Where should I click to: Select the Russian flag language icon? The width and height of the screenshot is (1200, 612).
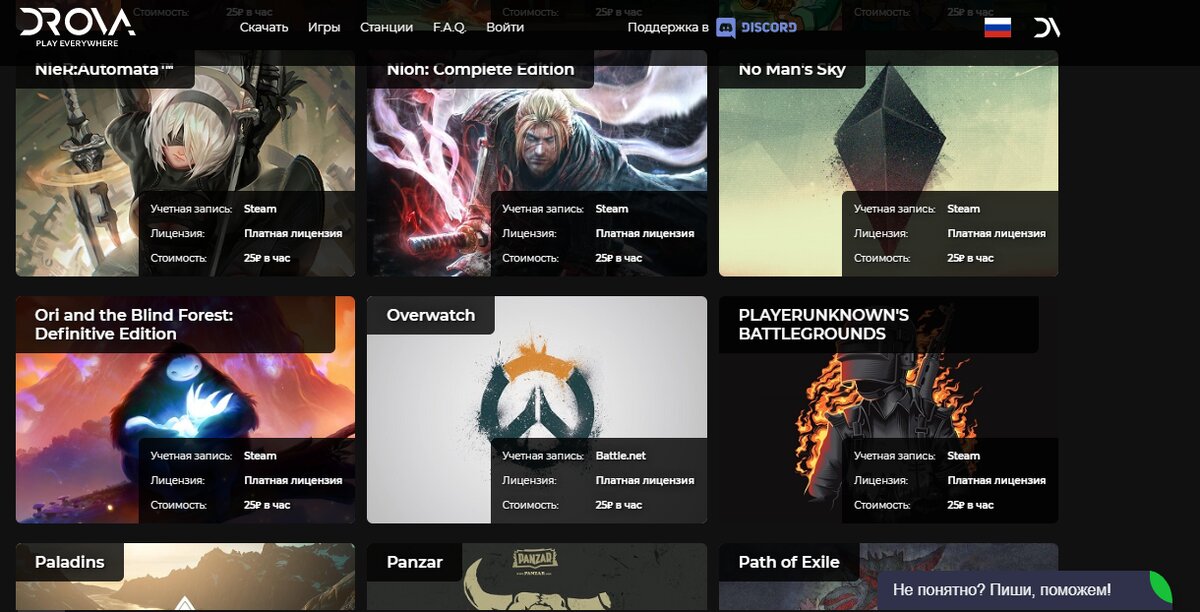click(x=997, y=27)
